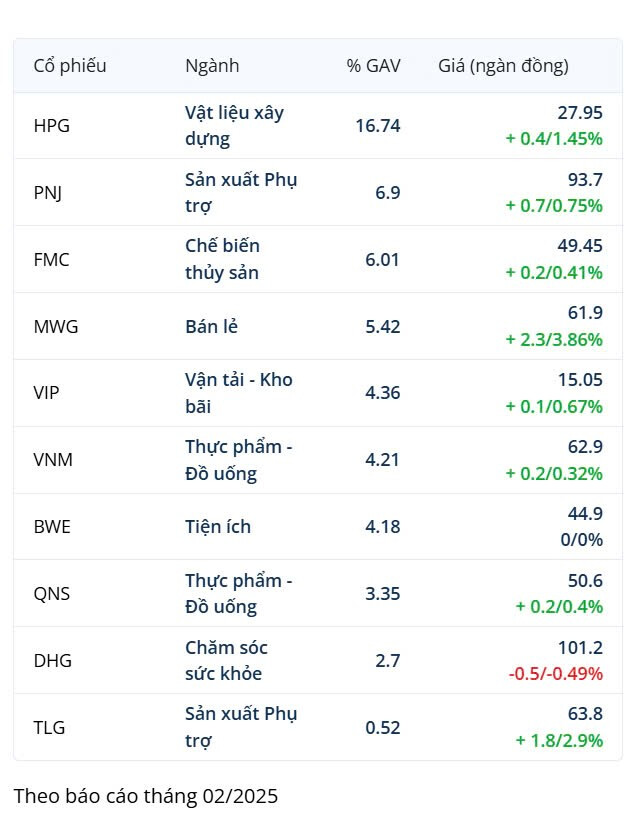The width and height of the screenshot is (632, 822).
Task: Click the MWG stock code
Action: click(x=56, y=326)
